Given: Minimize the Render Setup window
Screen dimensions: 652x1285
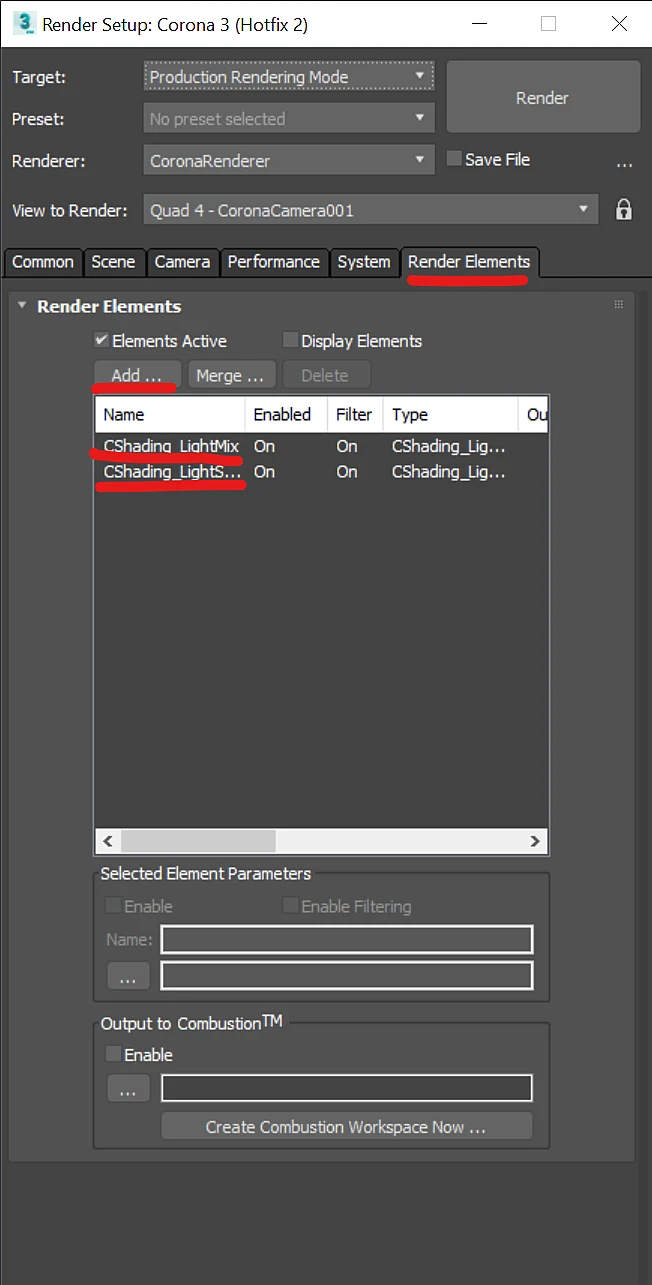Looking at the screenshot, I should tap(478, 24).
